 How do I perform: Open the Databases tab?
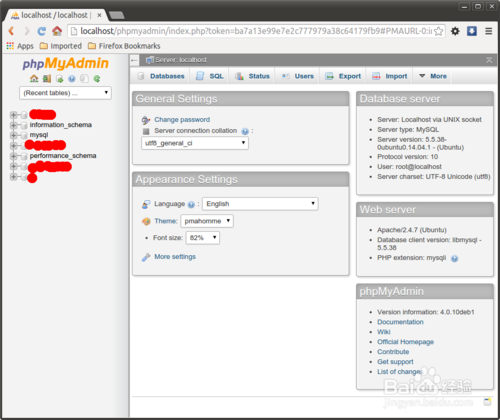(x=161, y=76)
